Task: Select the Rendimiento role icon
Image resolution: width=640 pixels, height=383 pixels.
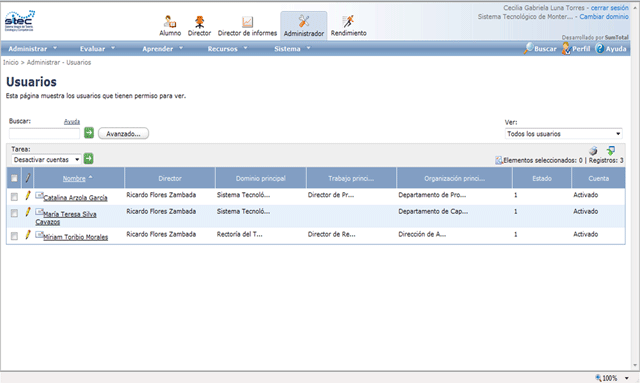Action: click(x=348, y=21)
